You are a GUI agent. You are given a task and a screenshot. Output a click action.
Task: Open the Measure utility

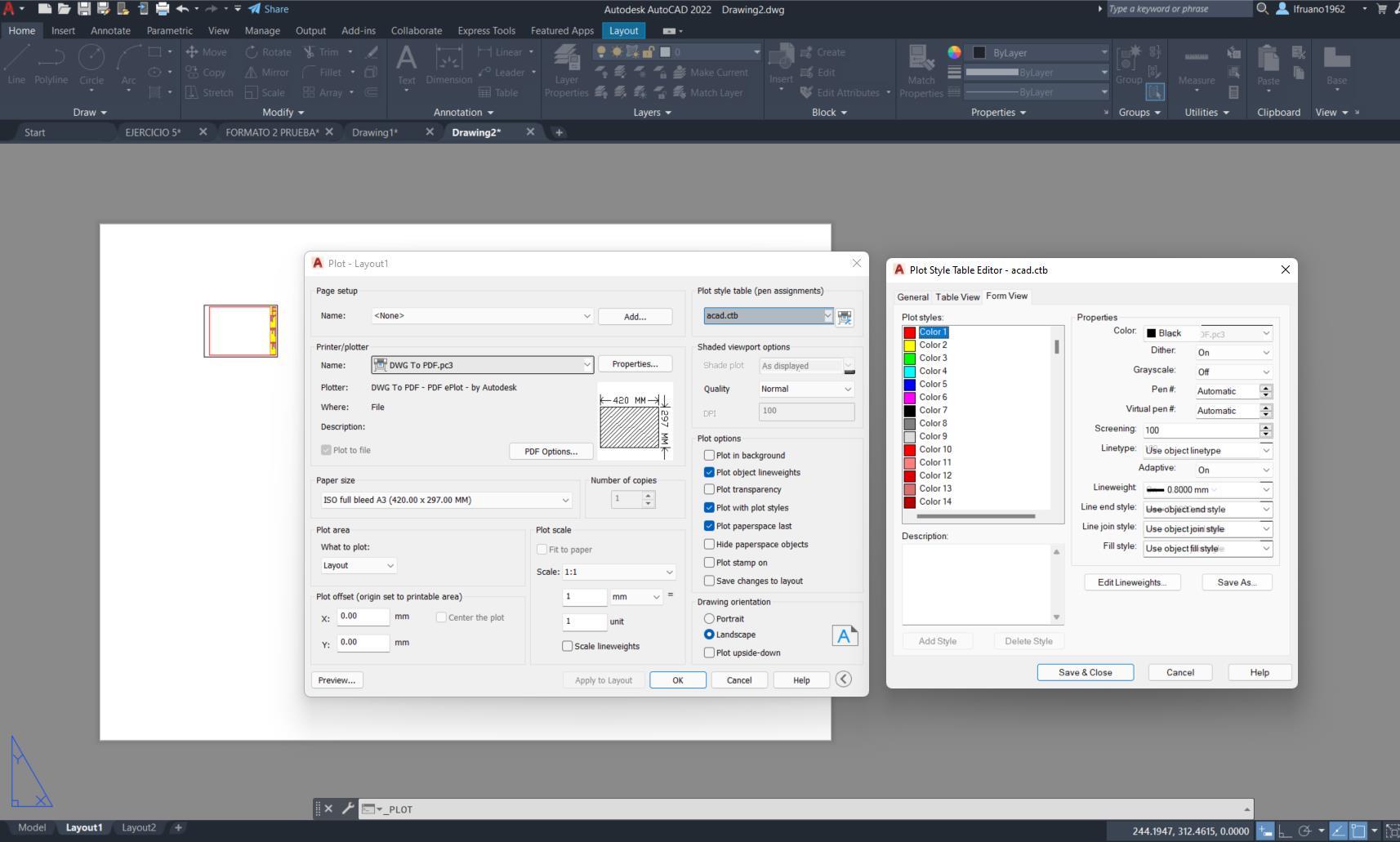(1196, 65)
